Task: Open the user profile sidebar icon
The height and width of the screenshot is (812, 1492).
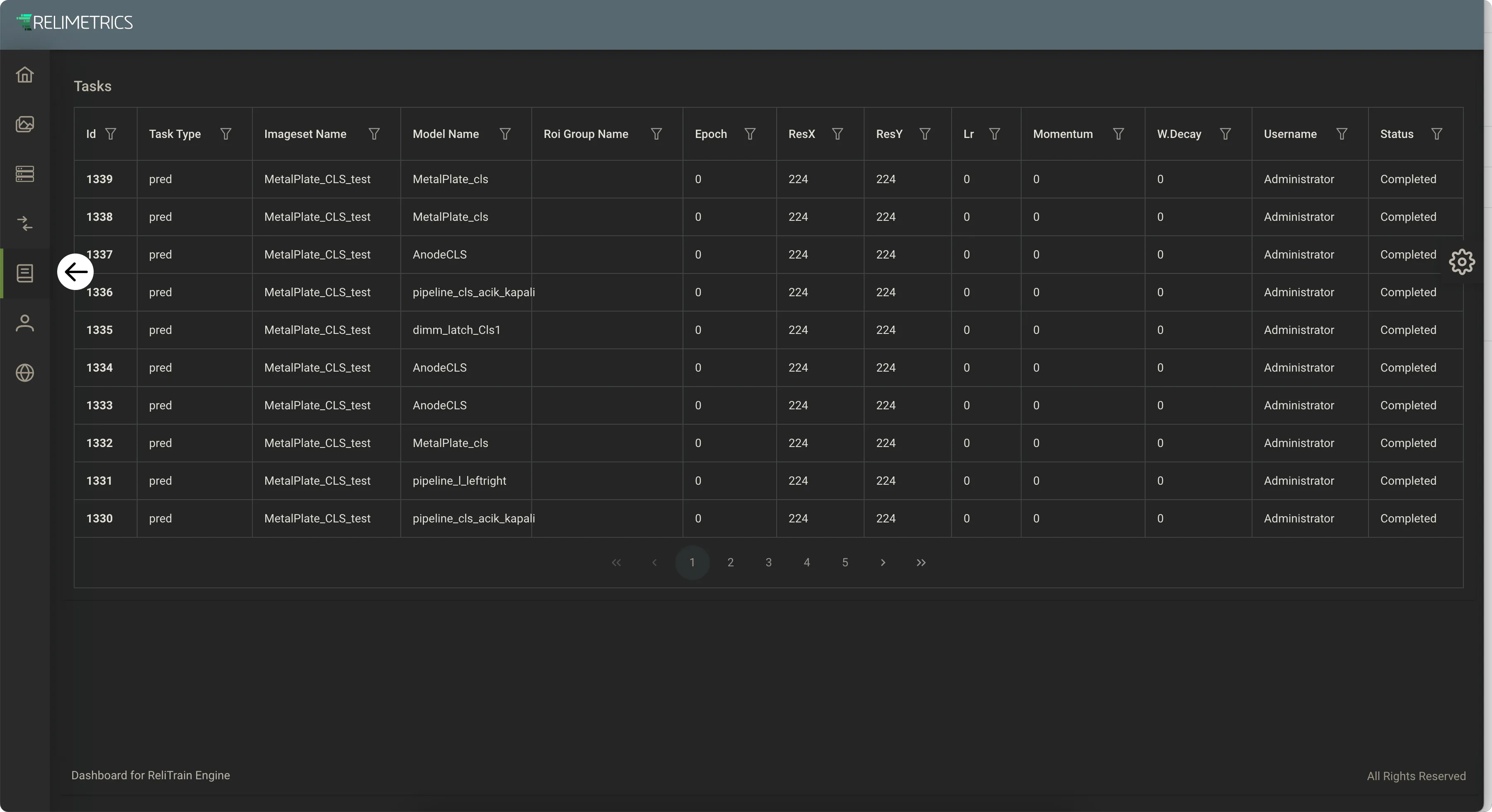Action: 25,323
